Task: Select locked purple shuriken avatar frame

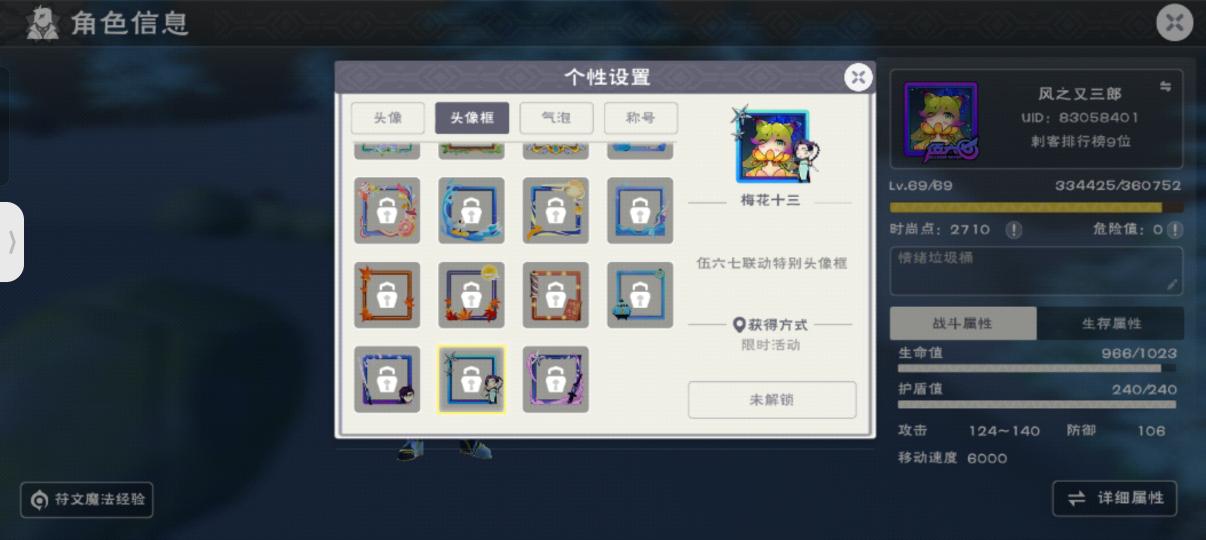Action: click(x=555, y=380)
